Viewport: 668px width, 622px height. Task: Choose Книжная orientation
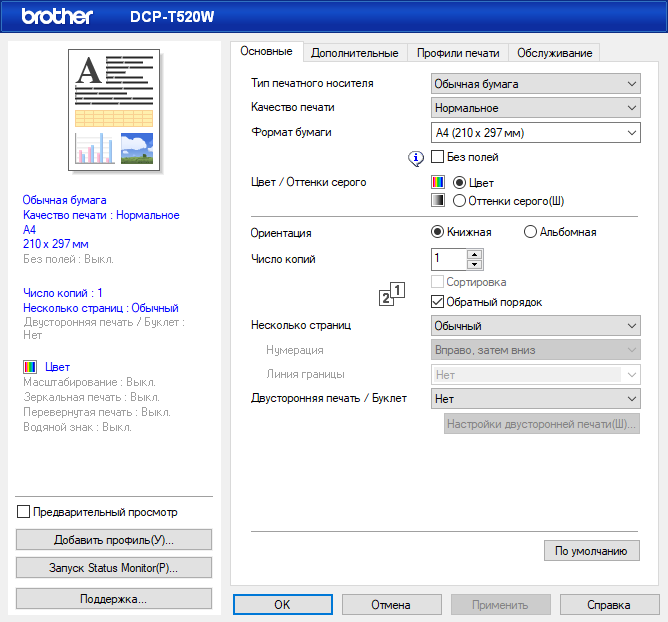pyautogui.click(x=438, y=232)
